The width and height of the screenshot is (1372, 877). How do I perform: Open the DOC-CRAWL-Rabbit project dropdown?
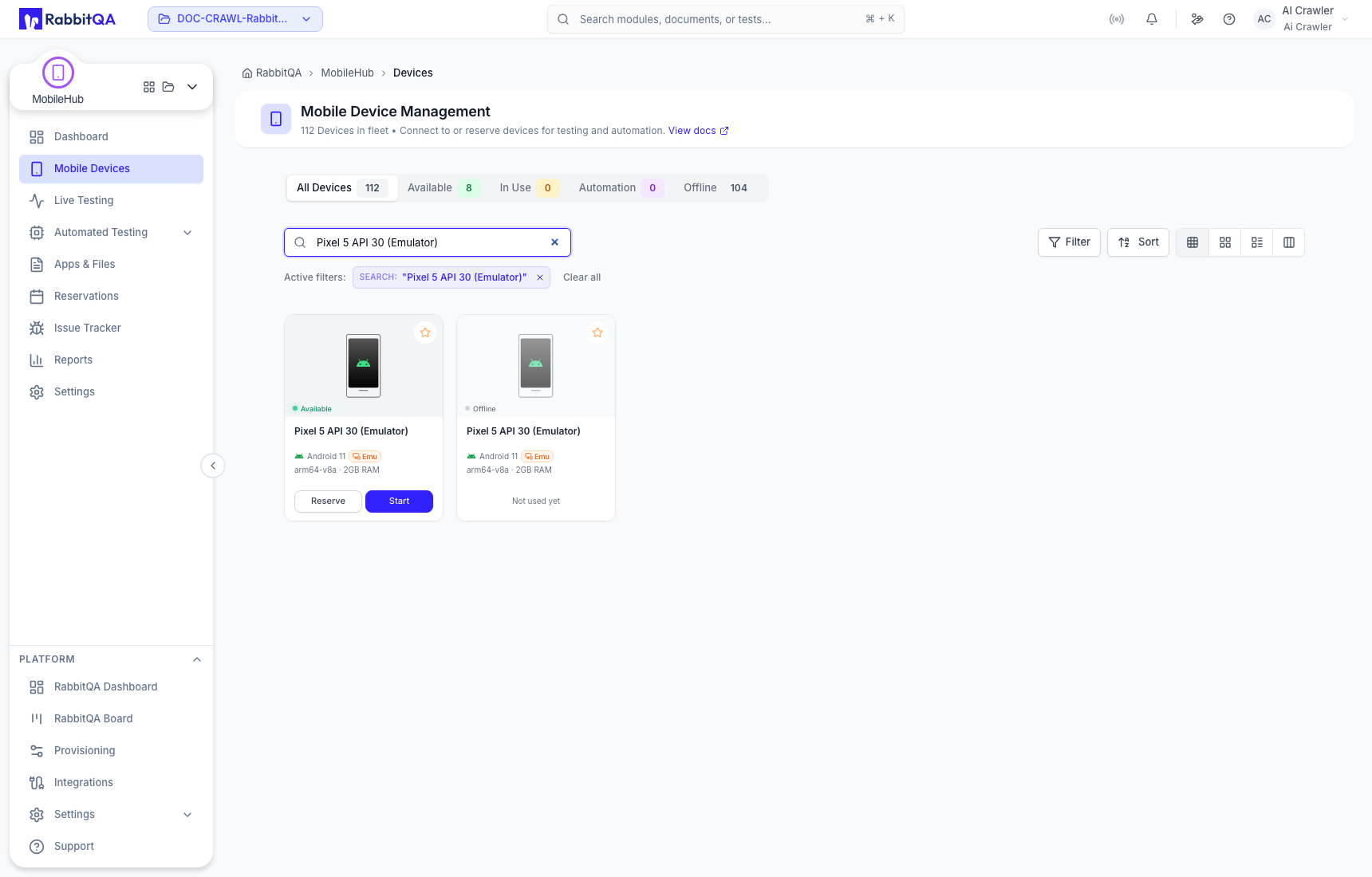(x=235, y=19)
